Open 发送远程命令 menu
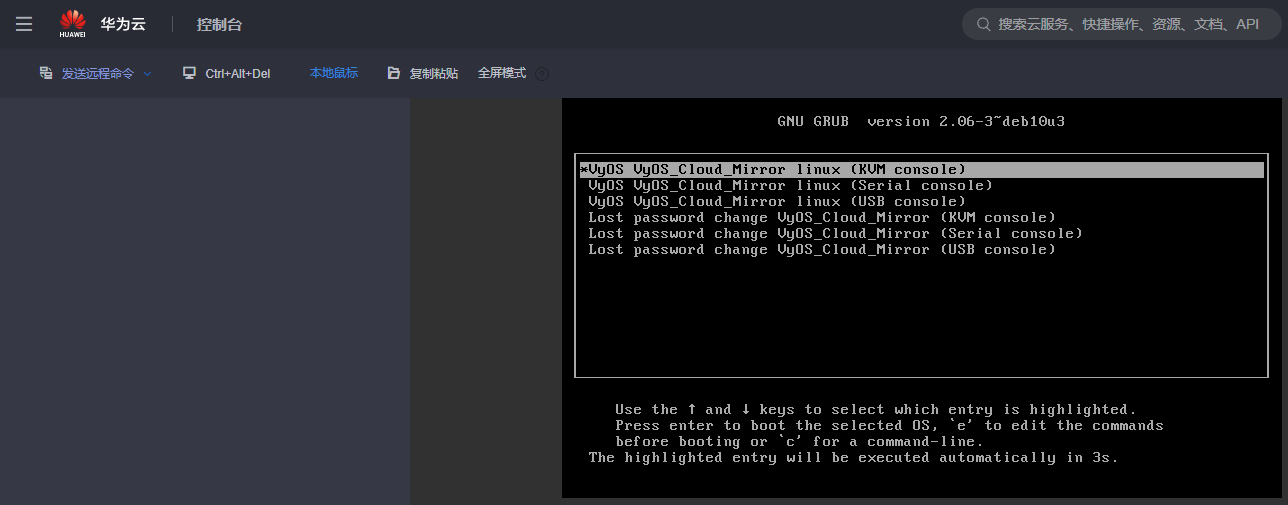 (97, 73)
